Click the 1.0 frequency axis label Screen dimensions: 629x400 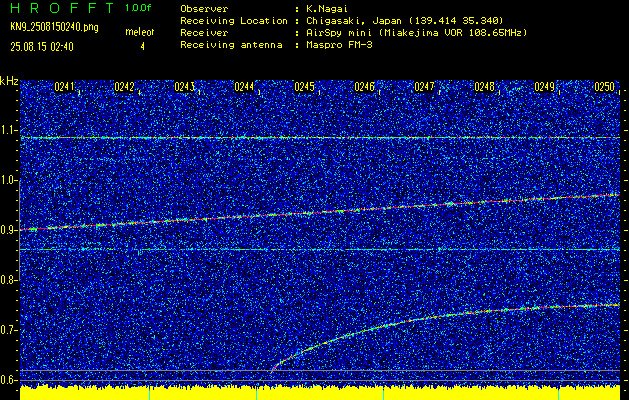point(9,180)
